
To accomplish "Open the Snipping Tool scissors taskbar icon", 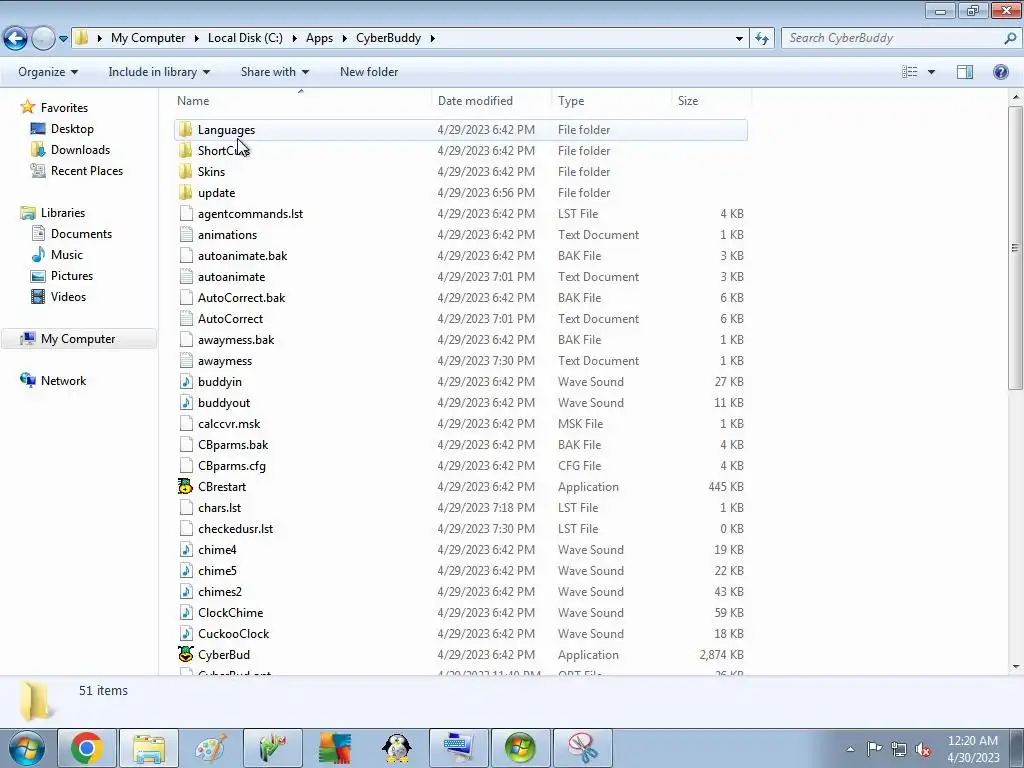I will (x=583, y=748).
